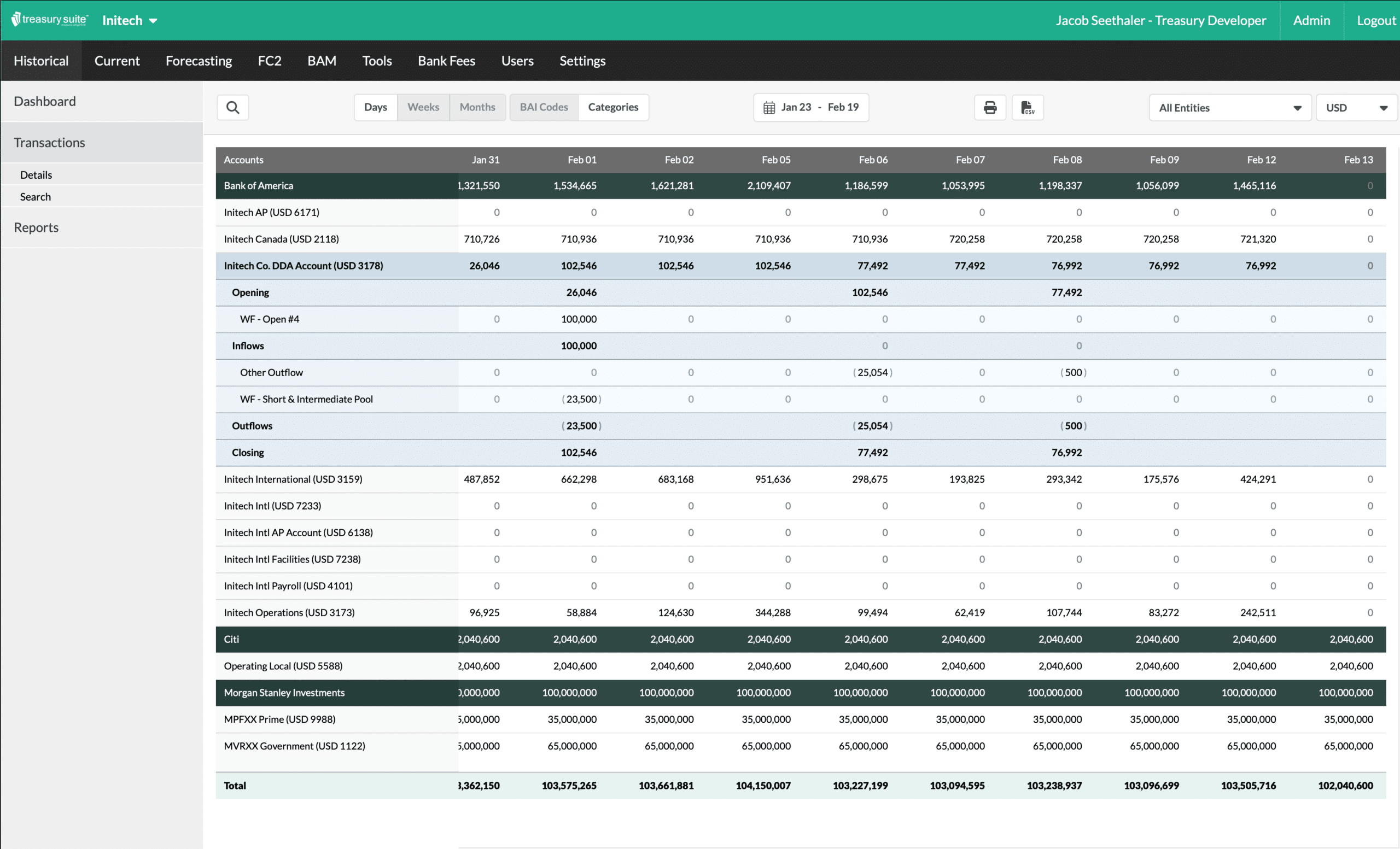
Task: Select BAI Codes grouping
Action: 544,107
